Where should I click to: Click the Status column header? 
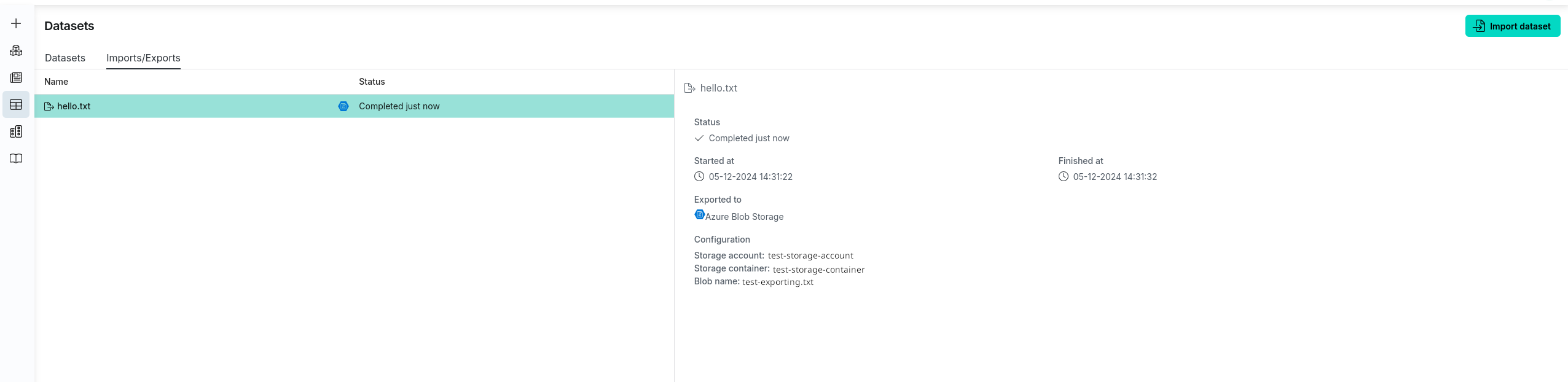click(372, 82)
